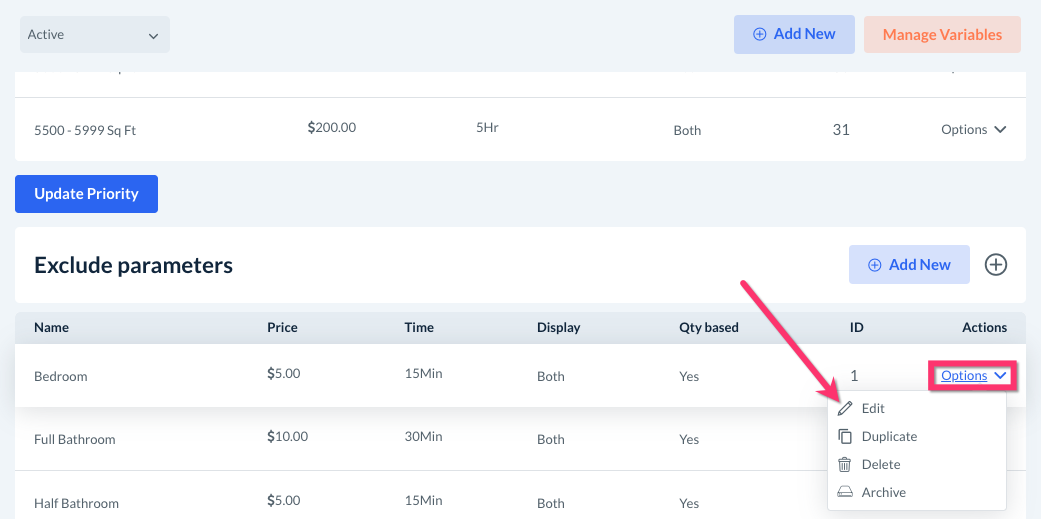Click Add New in Exclude parameters

click(909, 265)
